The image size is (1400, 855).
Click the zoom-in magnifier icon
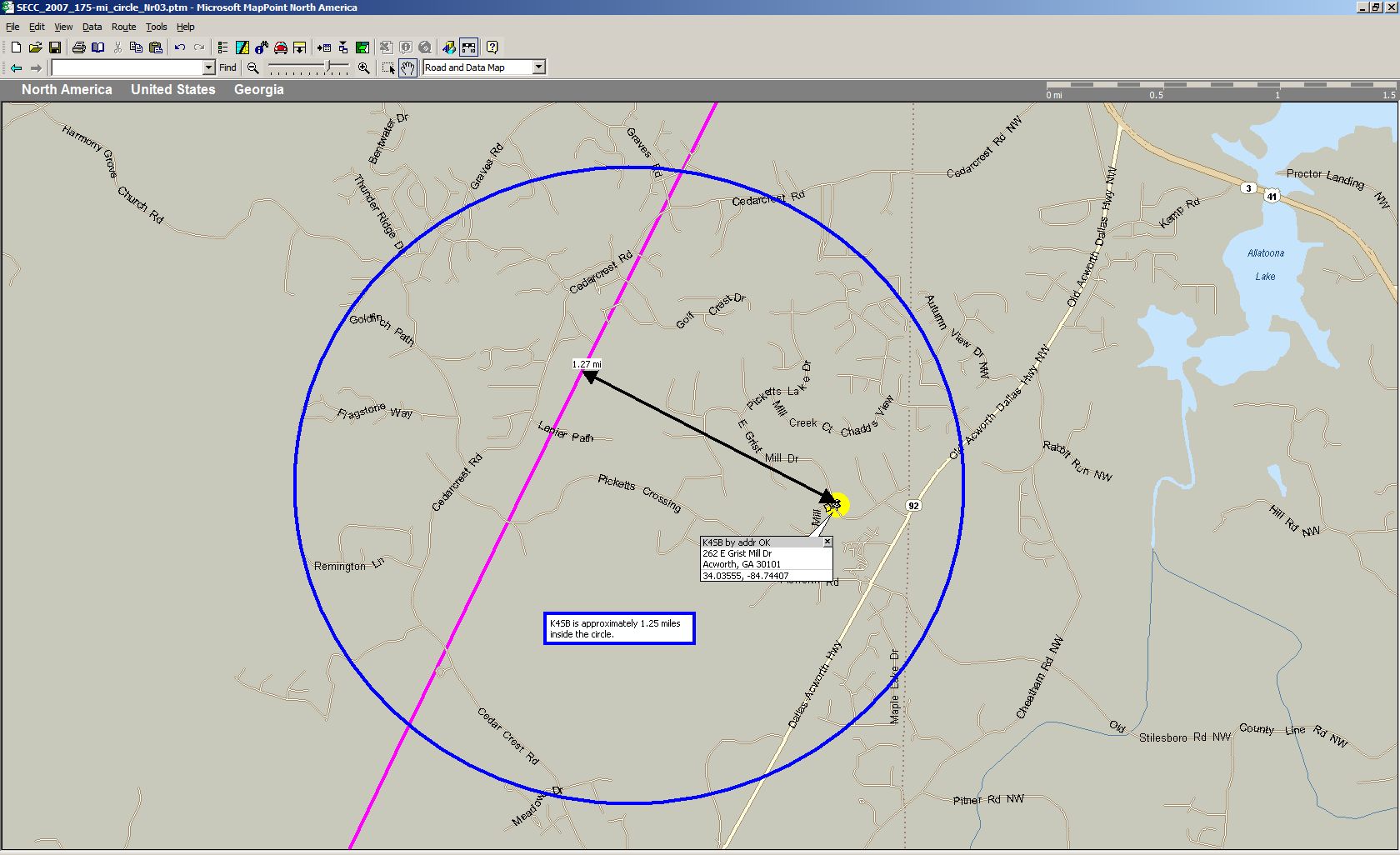tap(363, 67)
